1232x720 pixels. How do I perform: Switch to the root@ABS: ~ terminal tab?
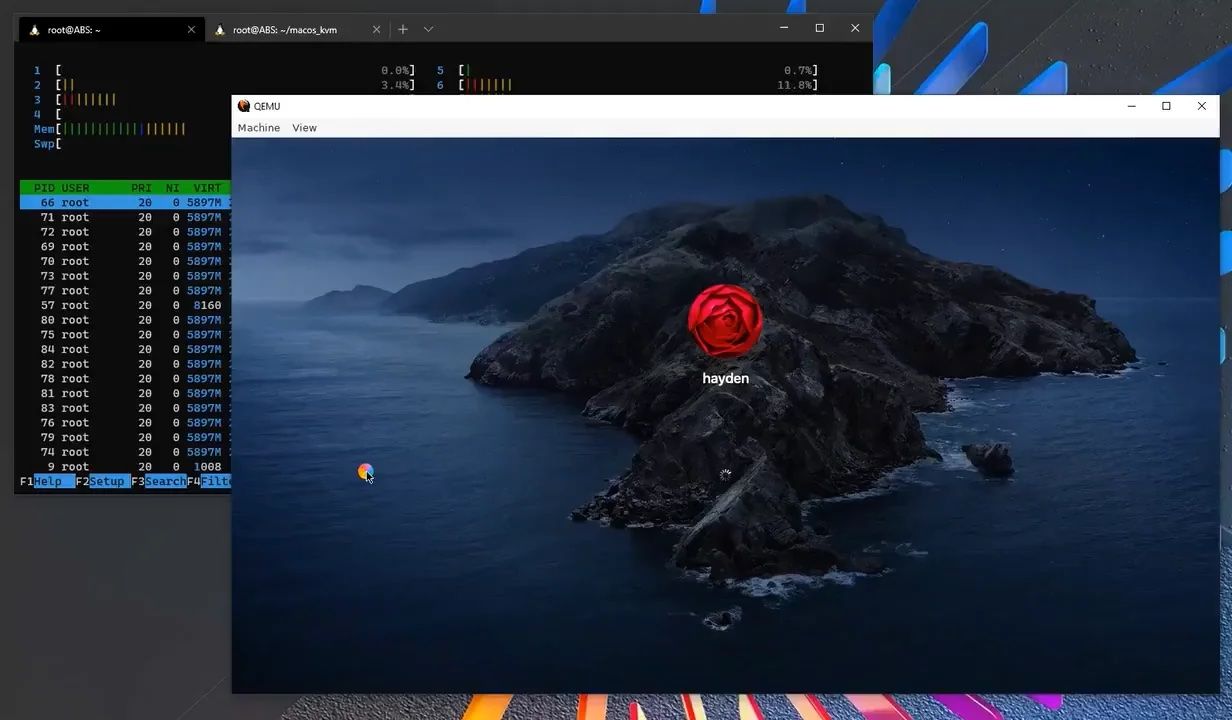112,29
